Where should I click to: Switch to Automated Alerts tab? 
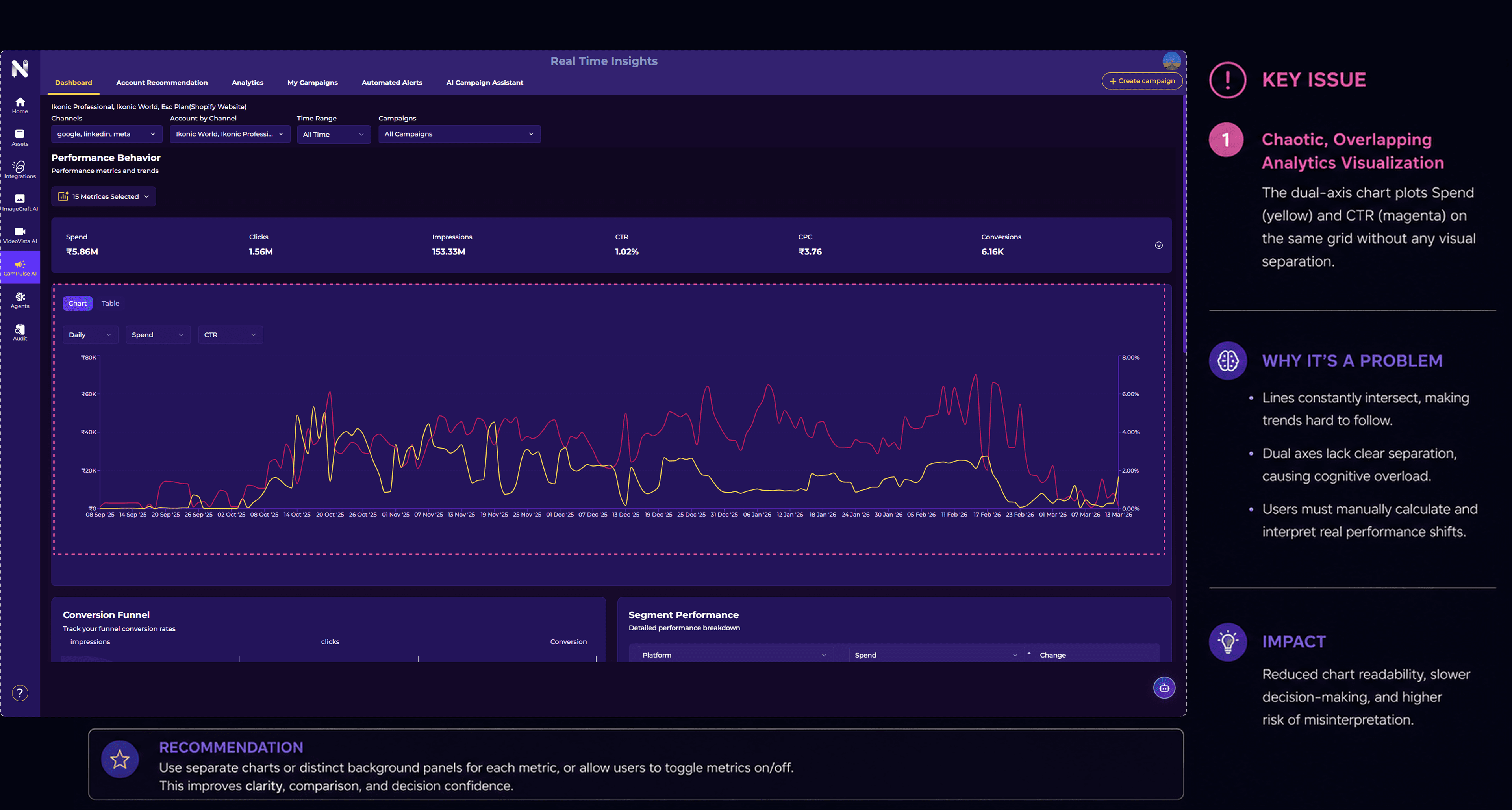click(391, 82)
